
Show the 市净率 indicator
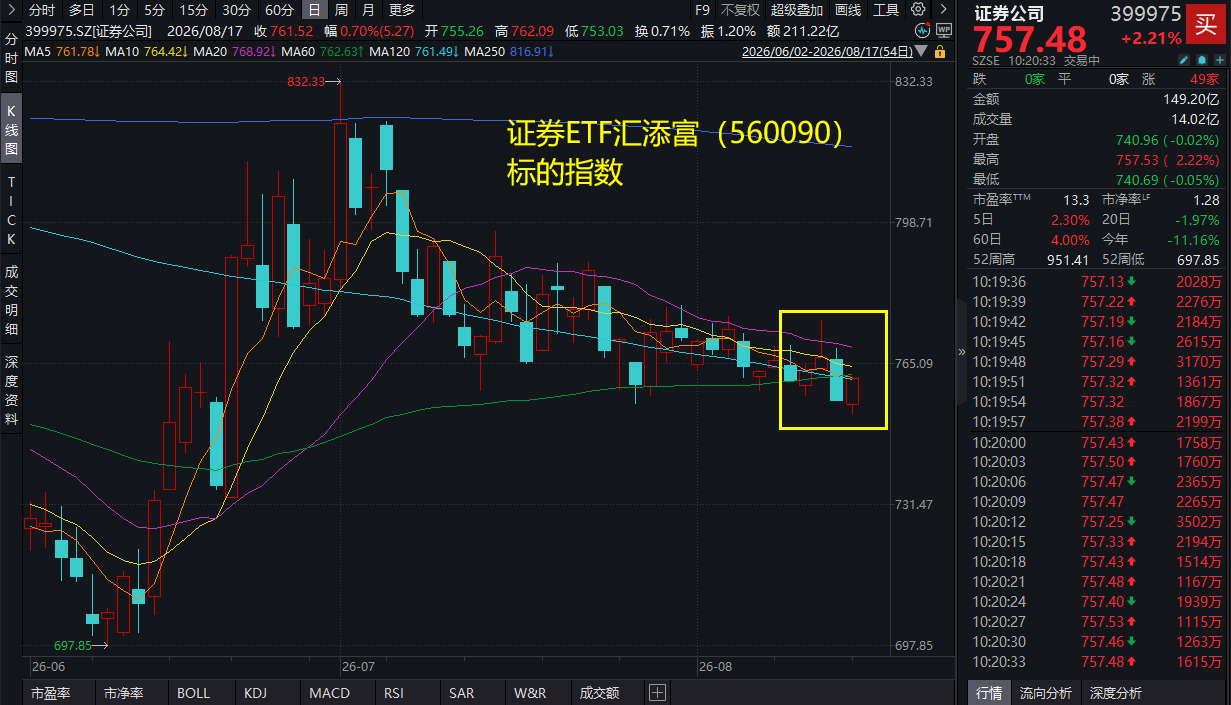pos(124,692)
